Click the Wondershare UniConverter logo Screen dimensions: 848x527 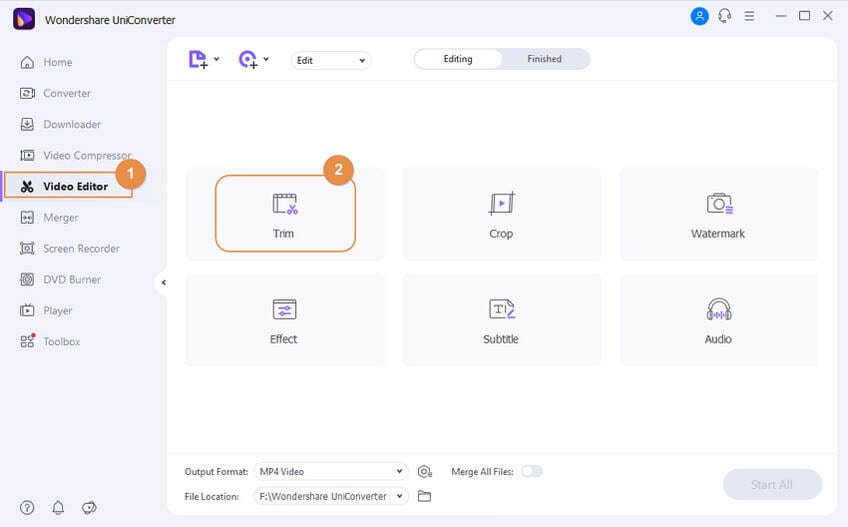(x=24, y=19)
